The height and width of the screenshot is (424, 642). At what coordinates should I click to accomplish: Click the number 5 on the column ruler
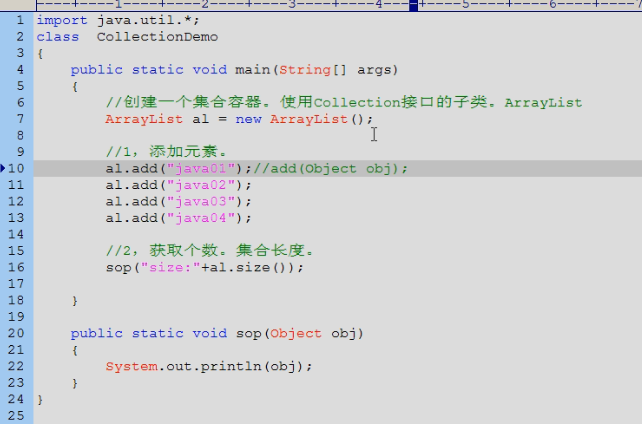466,5
